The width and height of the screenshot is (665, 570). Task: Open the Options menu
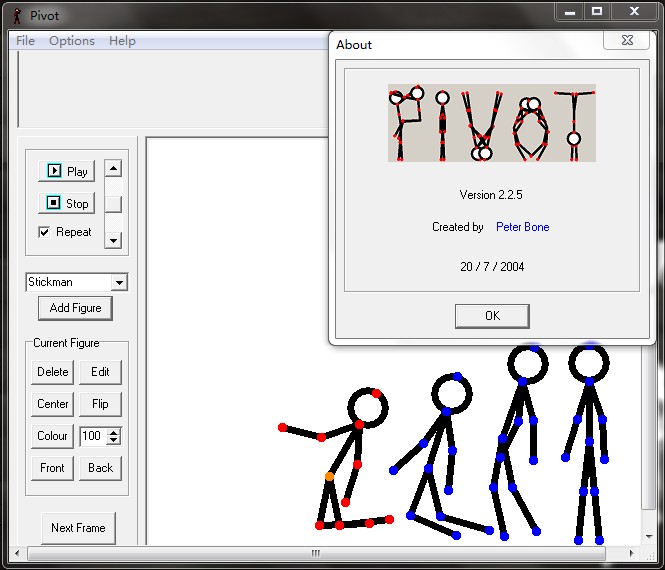tap(72, 41)
